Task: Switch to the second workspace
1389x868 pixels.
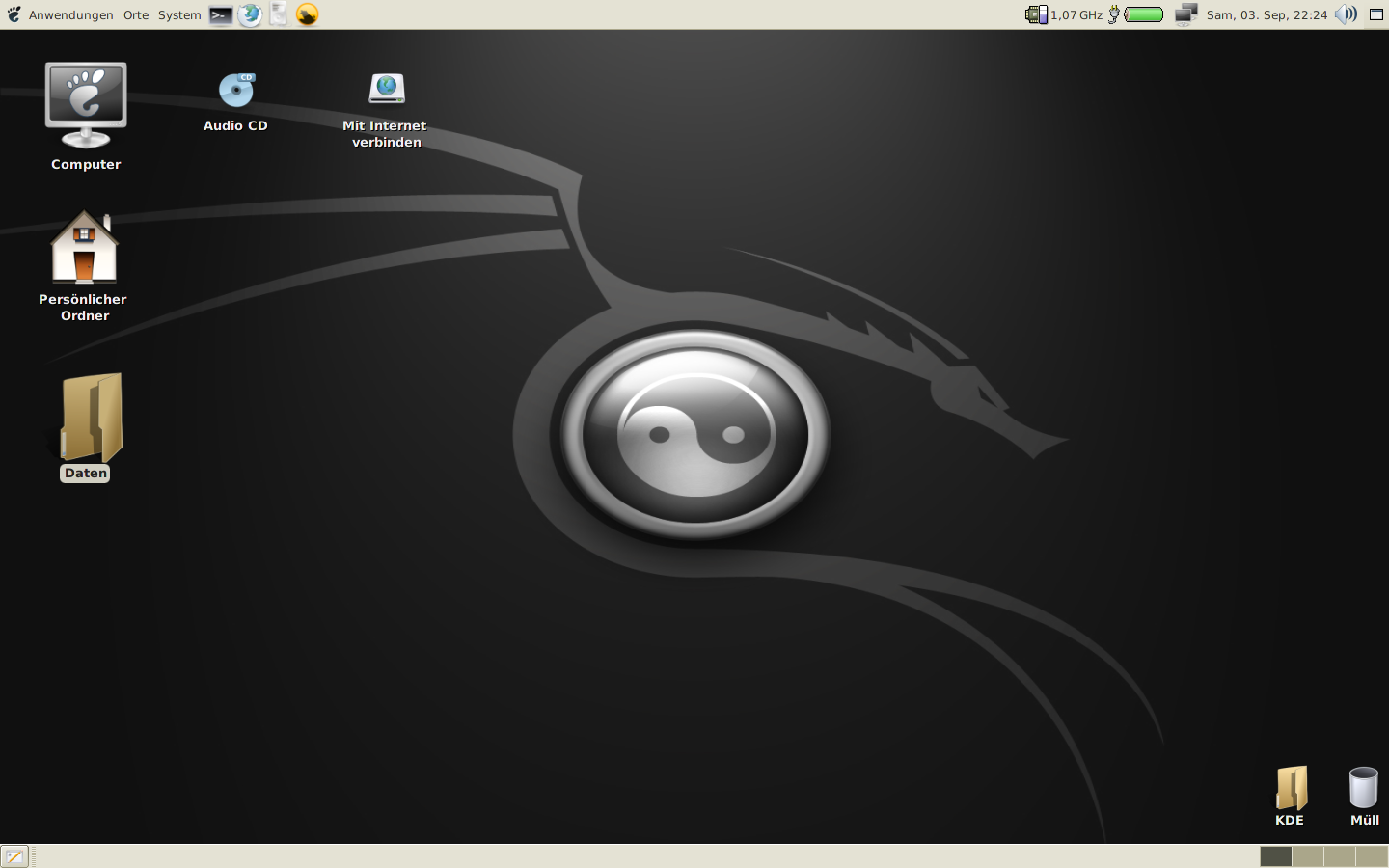Action: [1307, 856]
